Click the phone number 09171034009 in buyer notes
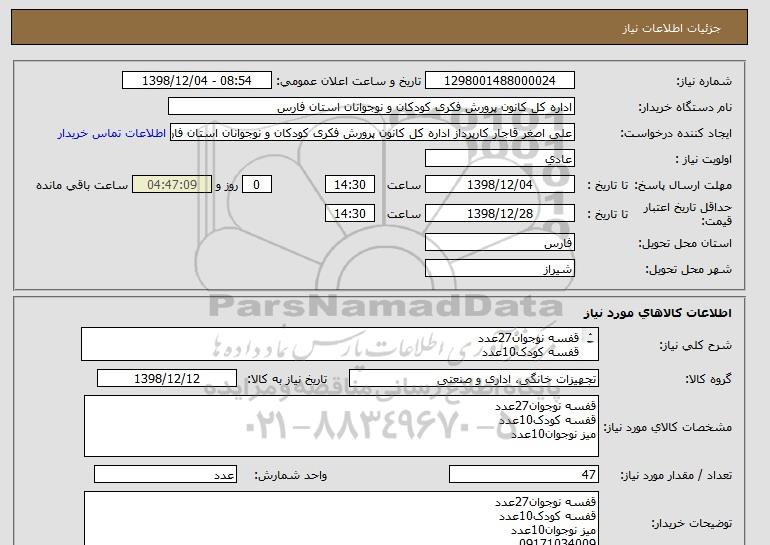This screenshot has width=770, height=545. coord(558,542)
